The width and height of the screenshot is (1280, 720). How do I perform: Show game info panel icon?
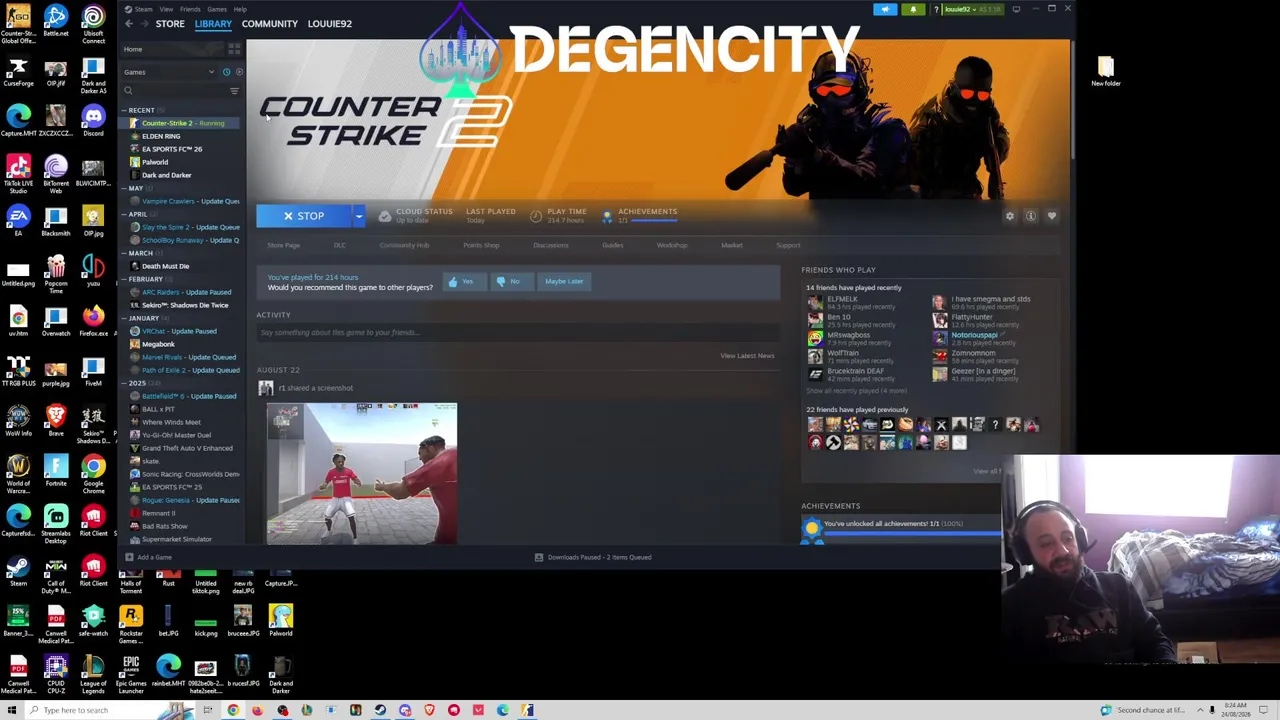1031,216
